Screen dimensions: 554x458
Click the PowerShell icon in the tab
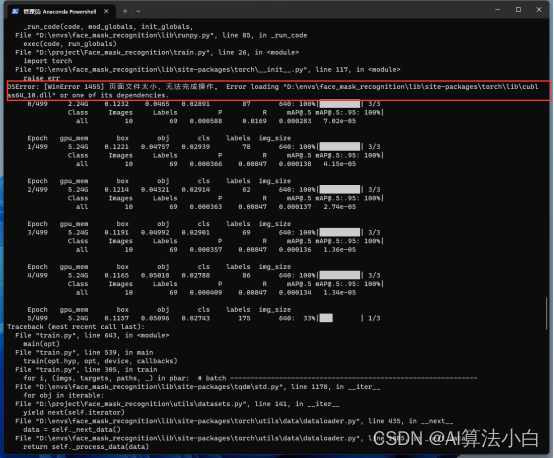(15, 12)
